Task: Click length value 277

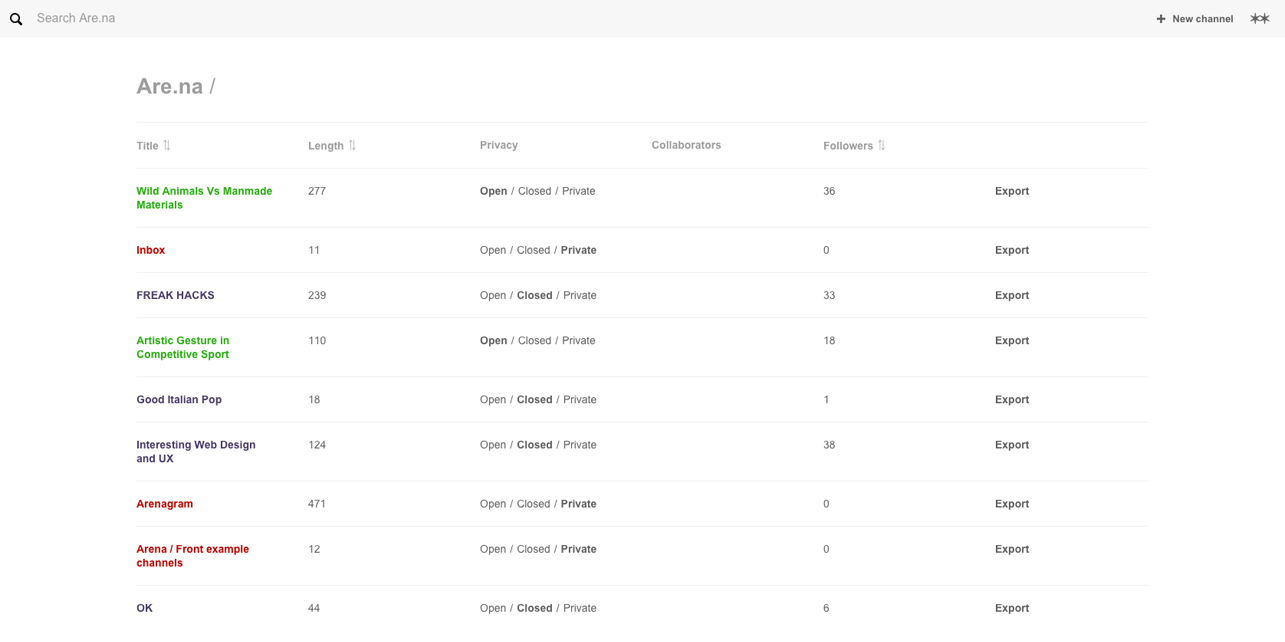Action: (317, 191)
